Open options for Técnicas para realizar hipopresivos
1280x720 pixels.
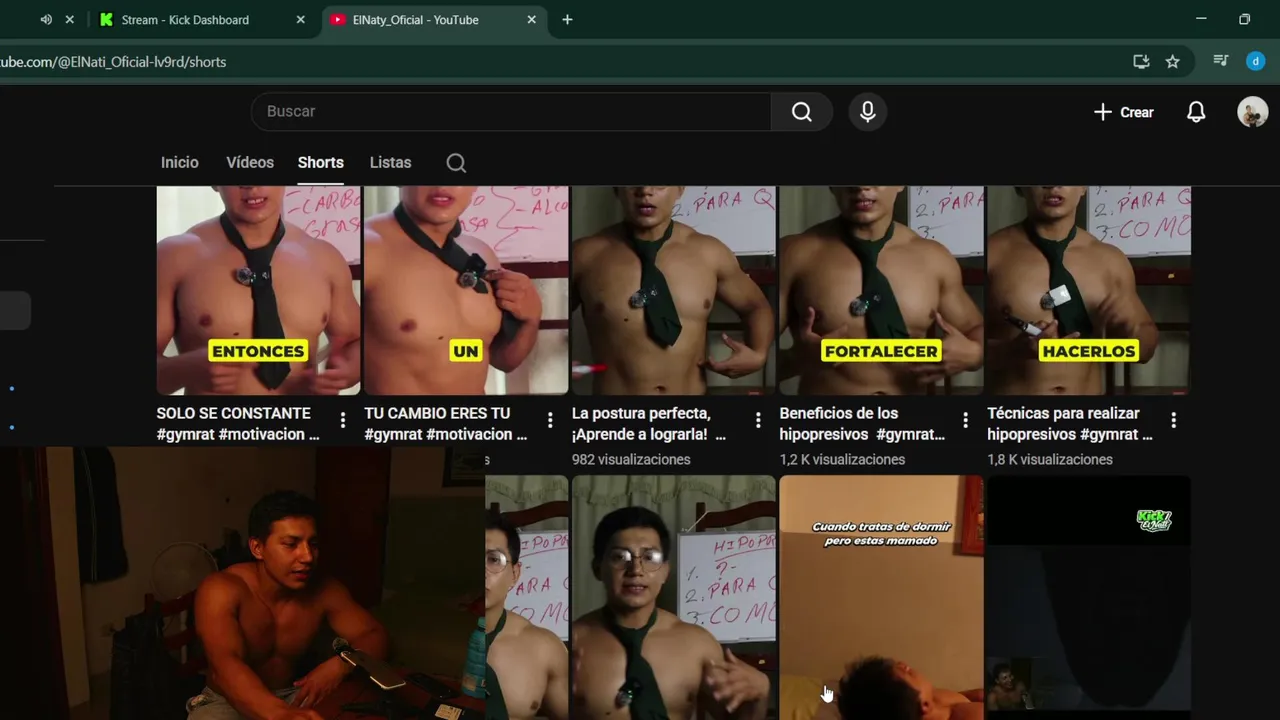click(1173, 420)
